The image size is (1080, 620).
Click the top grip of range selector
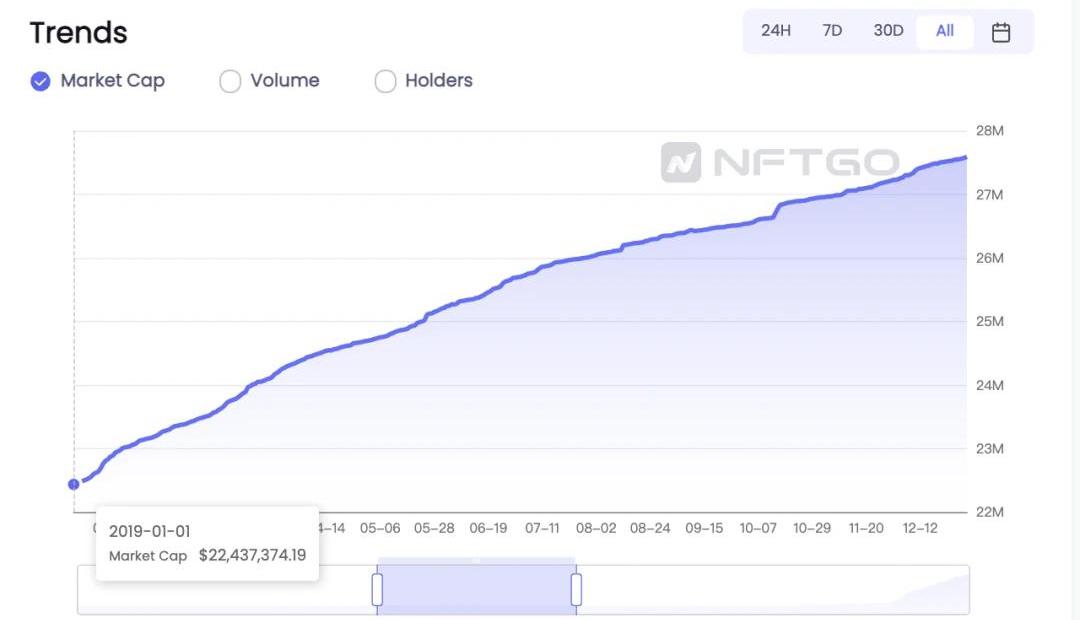tap(476, 560)
